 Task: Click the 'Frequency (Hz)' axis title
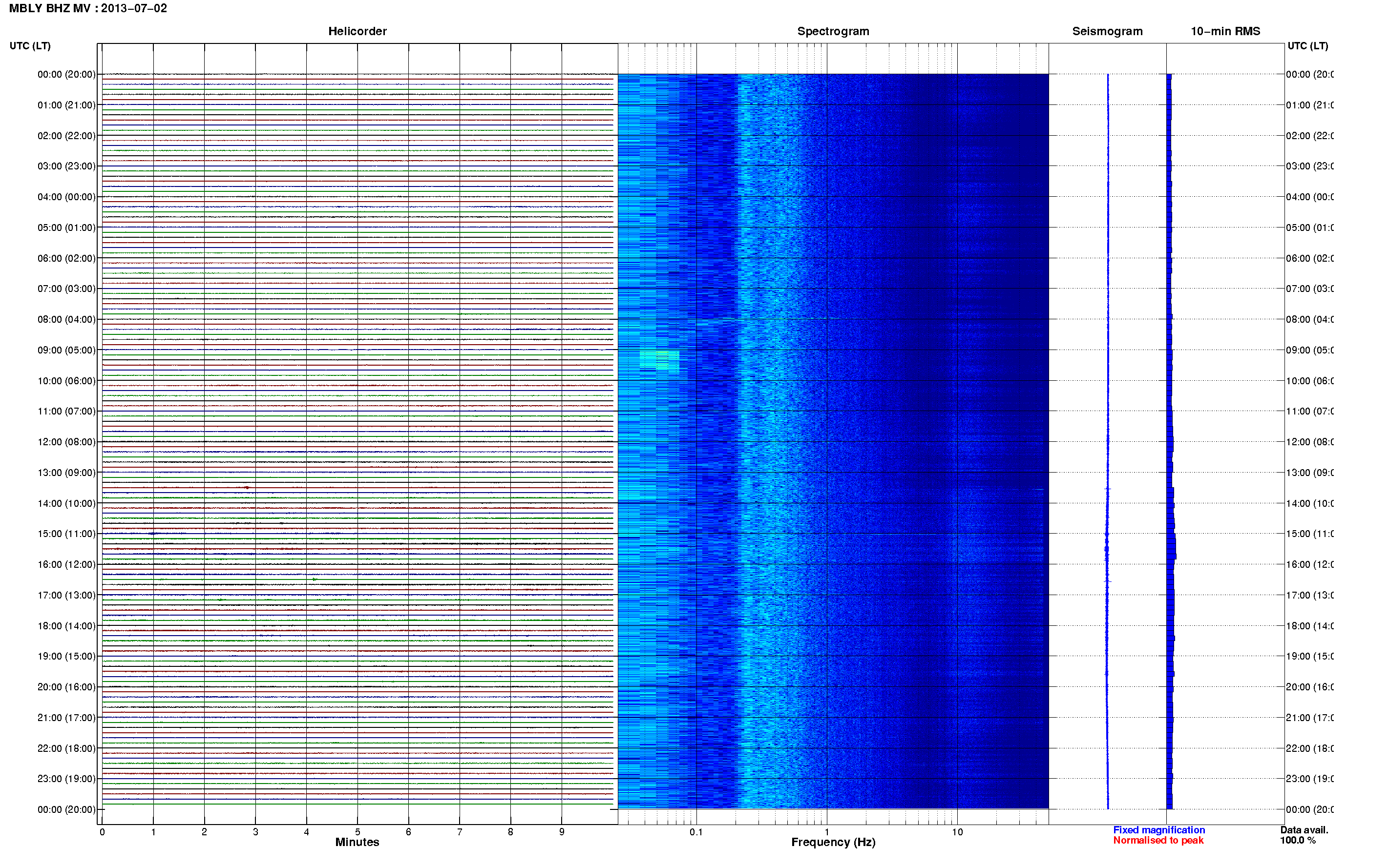point(833,842)
